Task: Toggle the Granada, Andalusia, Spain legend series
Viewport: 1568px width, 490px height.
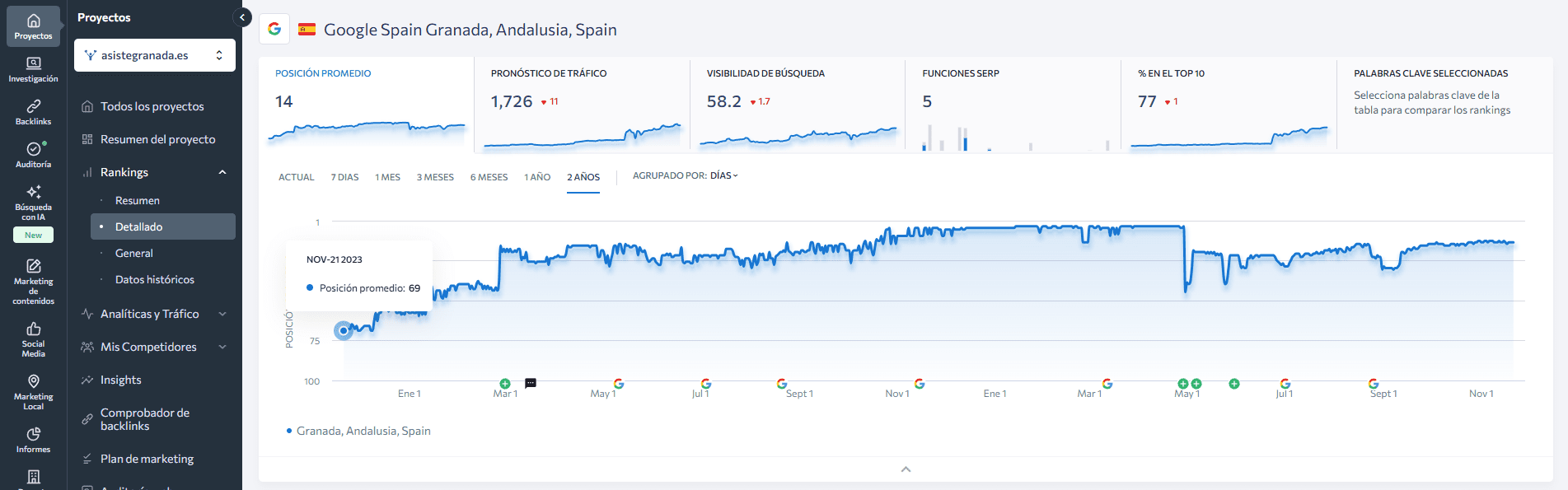Action: pyautogui.click(x=359, y=431)
